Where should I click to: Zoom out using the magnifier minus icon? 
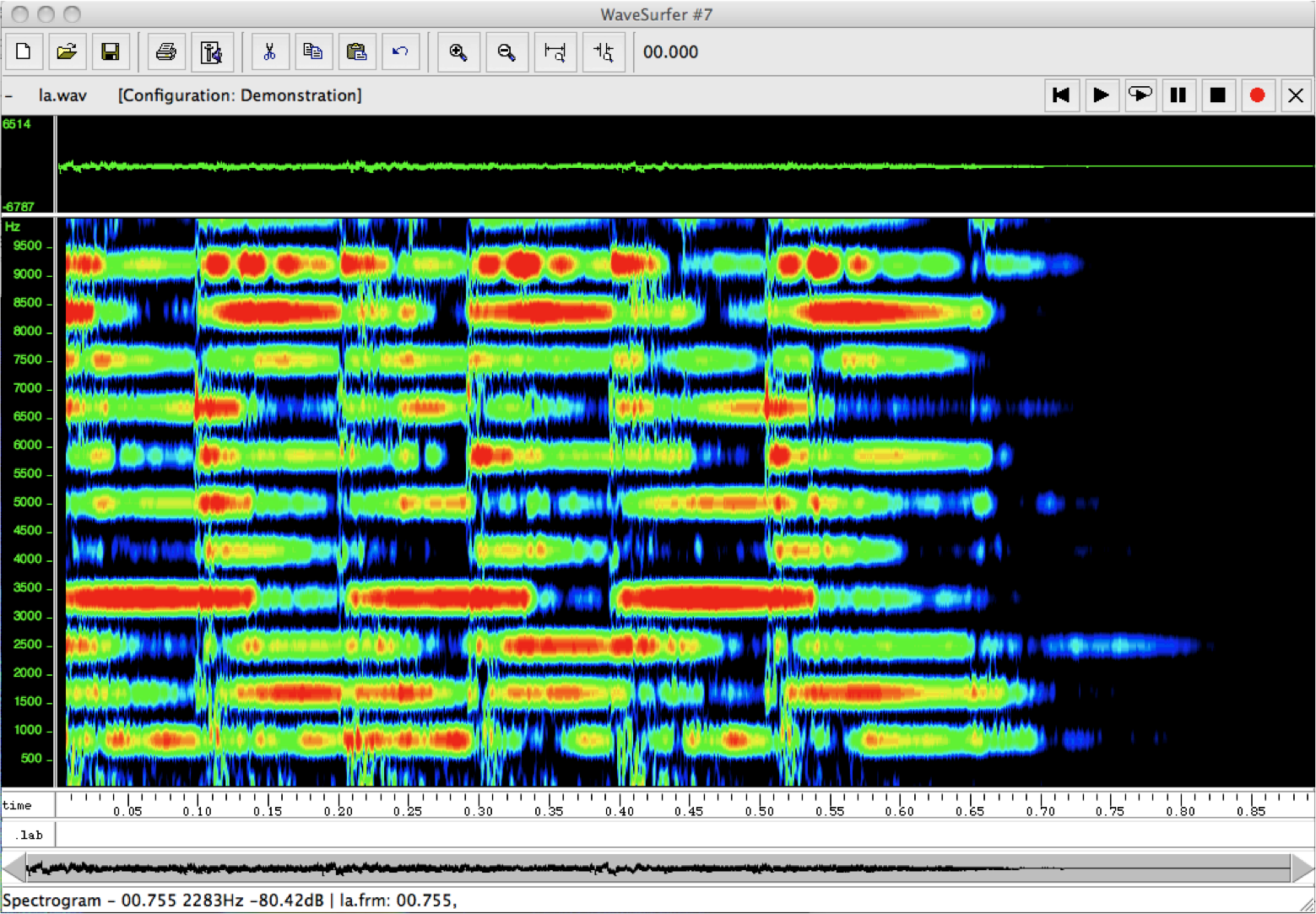pos(506,52)
